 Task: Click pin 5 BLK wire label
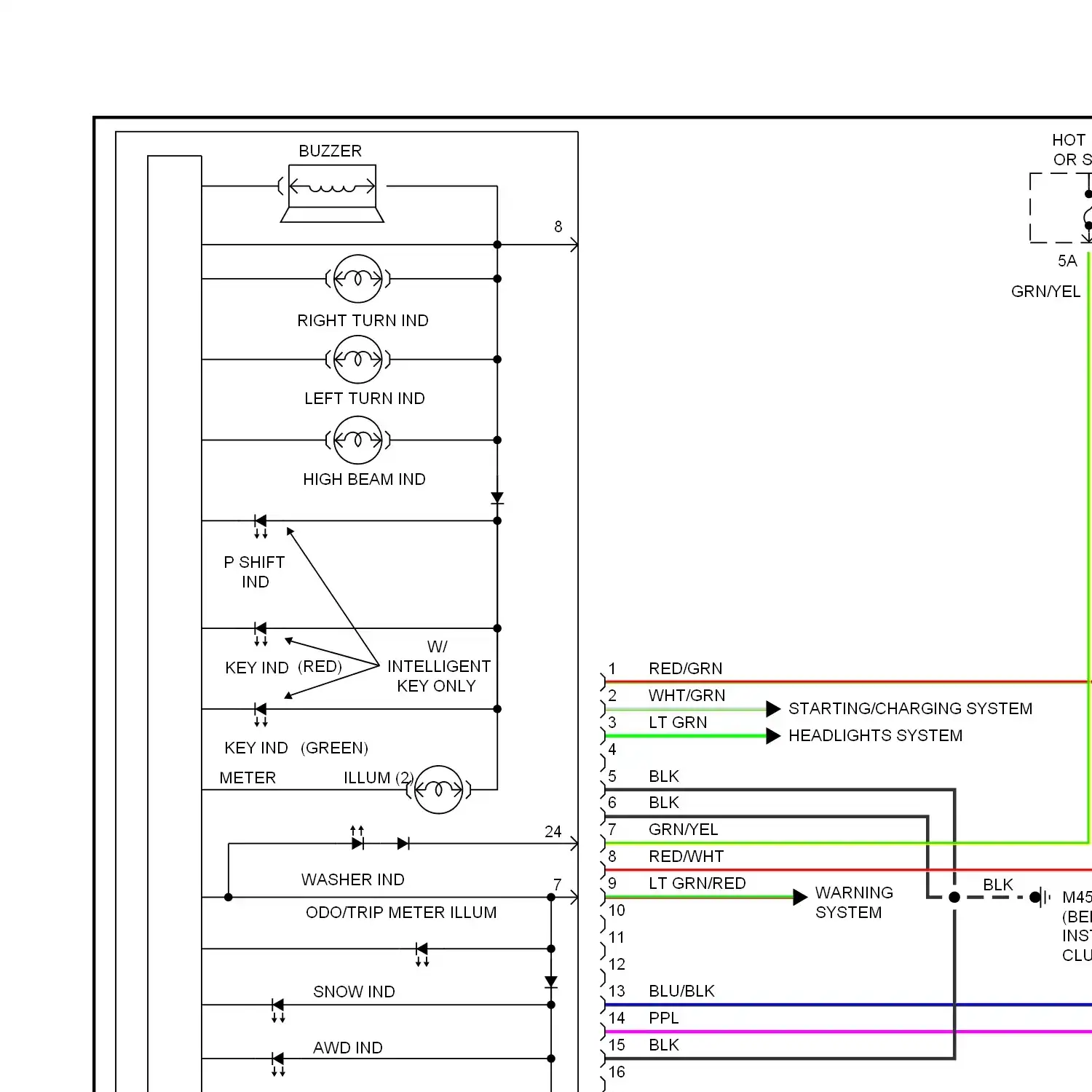click(x=663, y=776)
